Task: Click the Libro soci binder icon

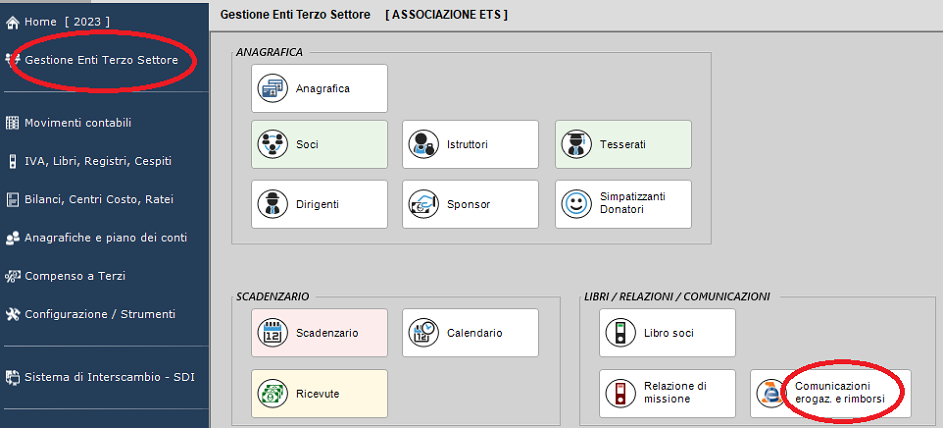Action: tap(621, 333)
